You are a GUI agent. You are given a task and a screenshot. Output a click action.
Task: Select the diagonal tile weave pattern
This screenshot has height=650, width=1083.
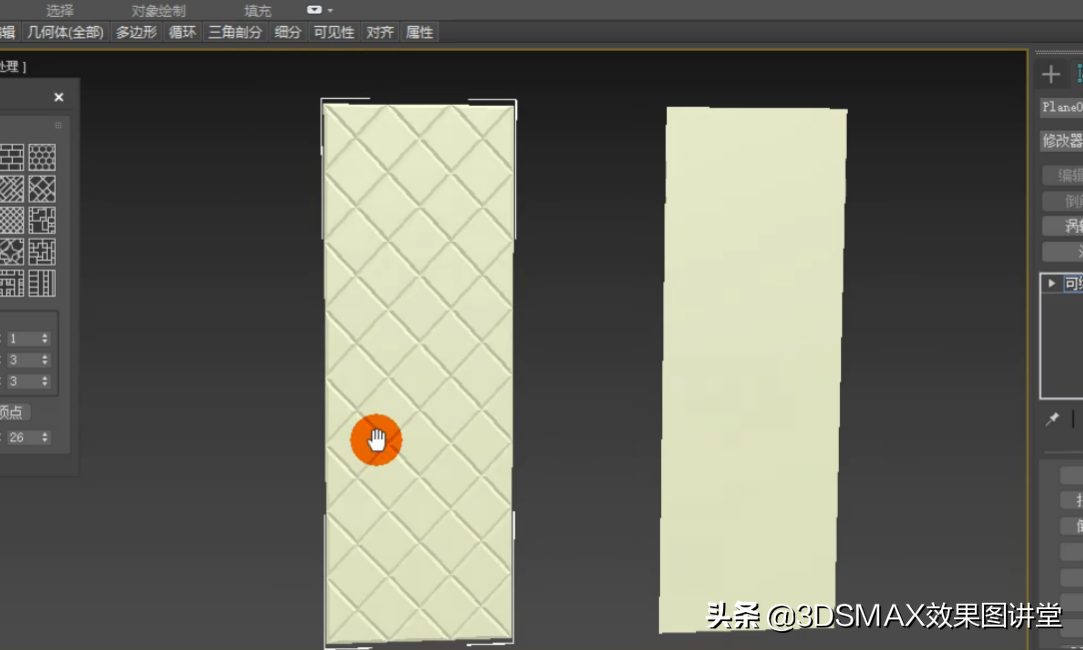point(42,189)
